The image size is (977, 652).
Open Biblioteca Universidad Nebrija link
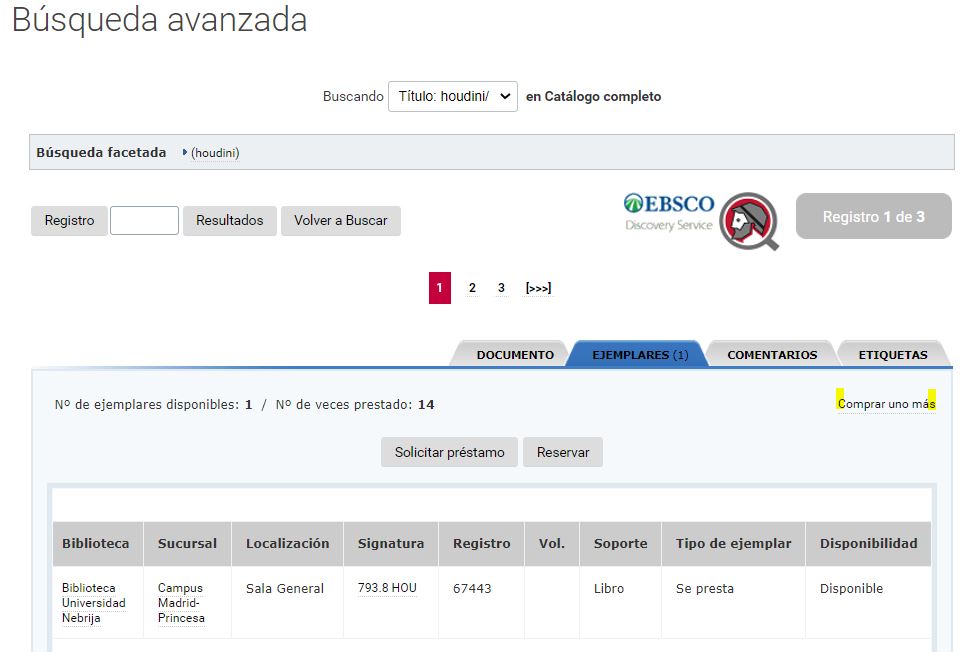tap(93, 603)
